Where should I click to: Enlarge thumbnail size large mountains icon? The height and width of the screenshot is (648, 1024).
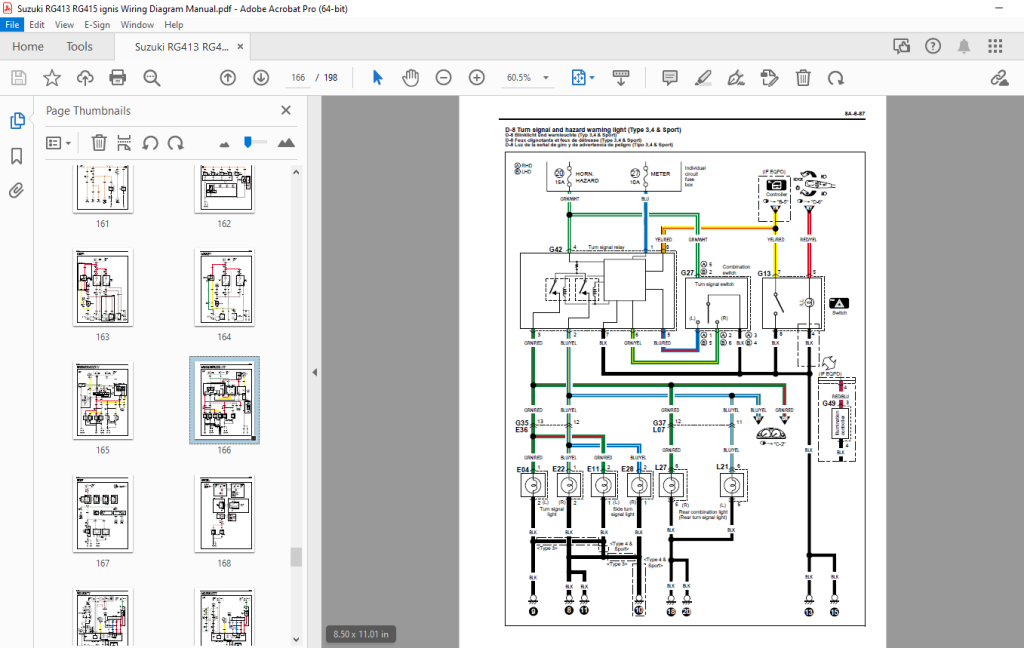click(x=286, y=142)
